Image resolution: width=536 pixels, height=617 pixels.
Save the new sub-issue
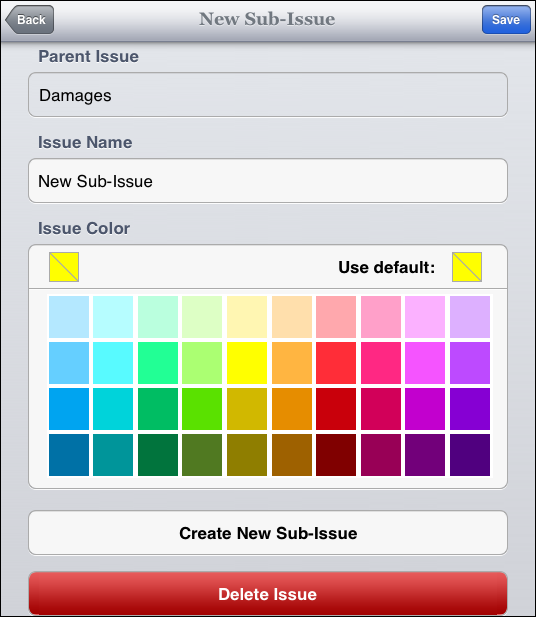point(506,20)
